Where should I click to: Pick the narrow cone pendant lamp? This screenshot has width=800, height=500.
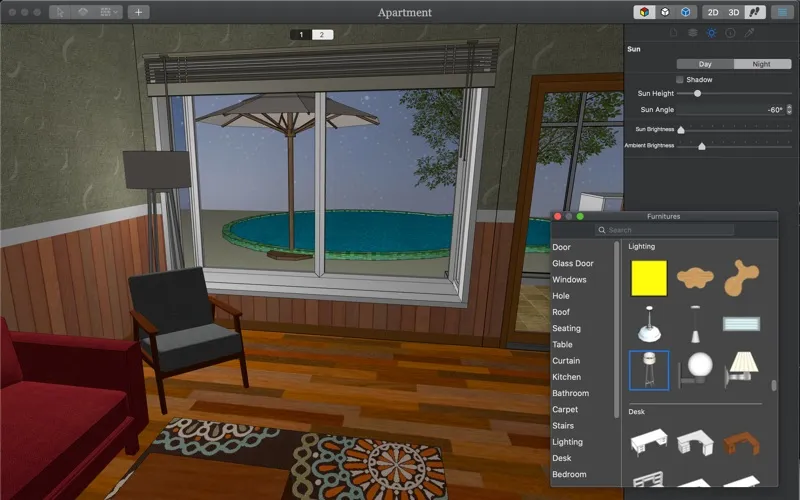(x=695, y=324)
